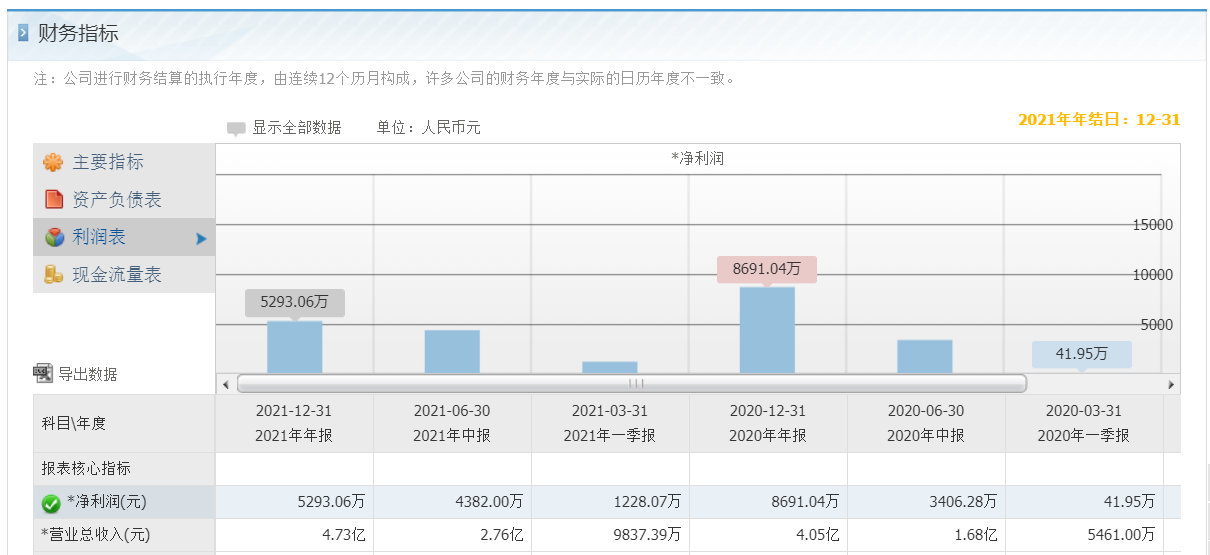Click the 41.95万 chart tooltip label
Screen dimensions: 1210x555
click(1082, 354)
